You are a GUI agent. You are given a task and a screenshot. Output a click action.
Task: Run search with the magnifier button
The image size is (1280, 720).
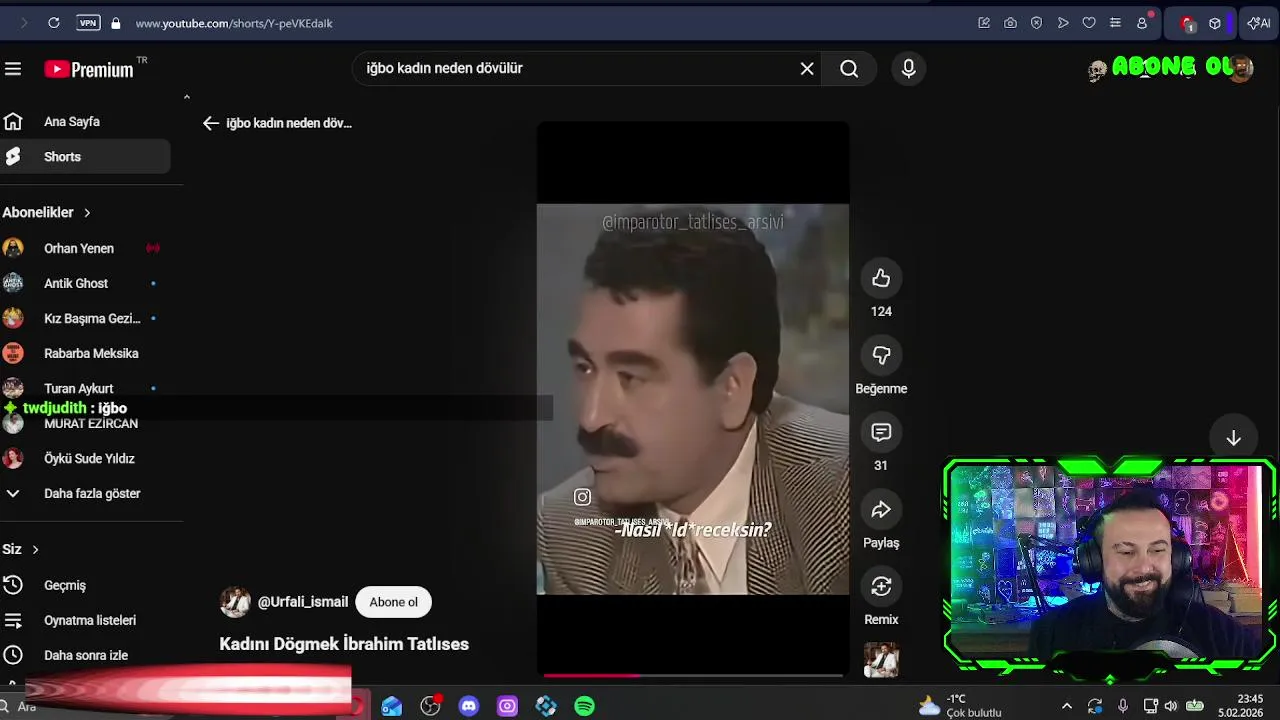849,69
